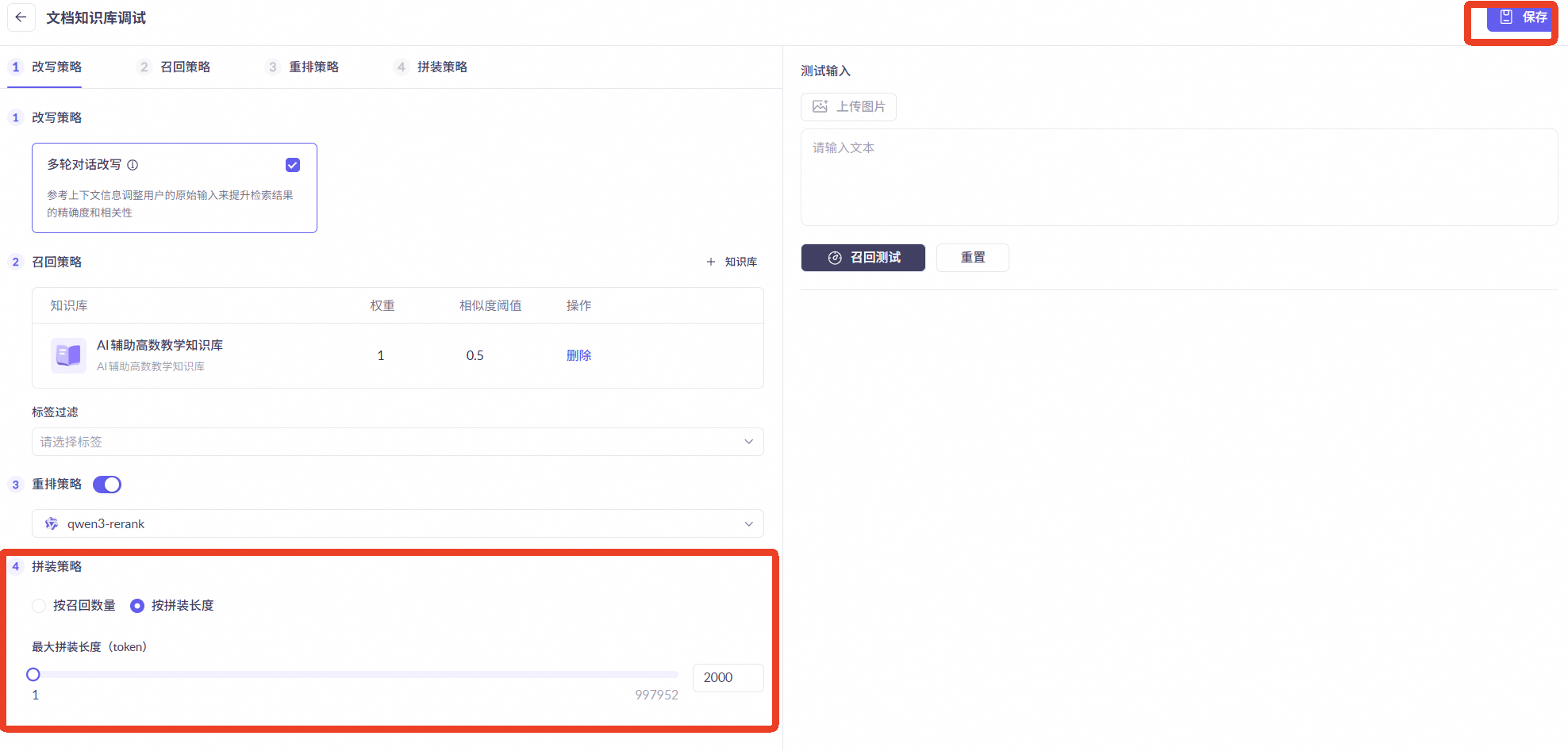This screenshot has width=1568, height=751.
Task: Click the 2000 token length field
Action: 728,678
